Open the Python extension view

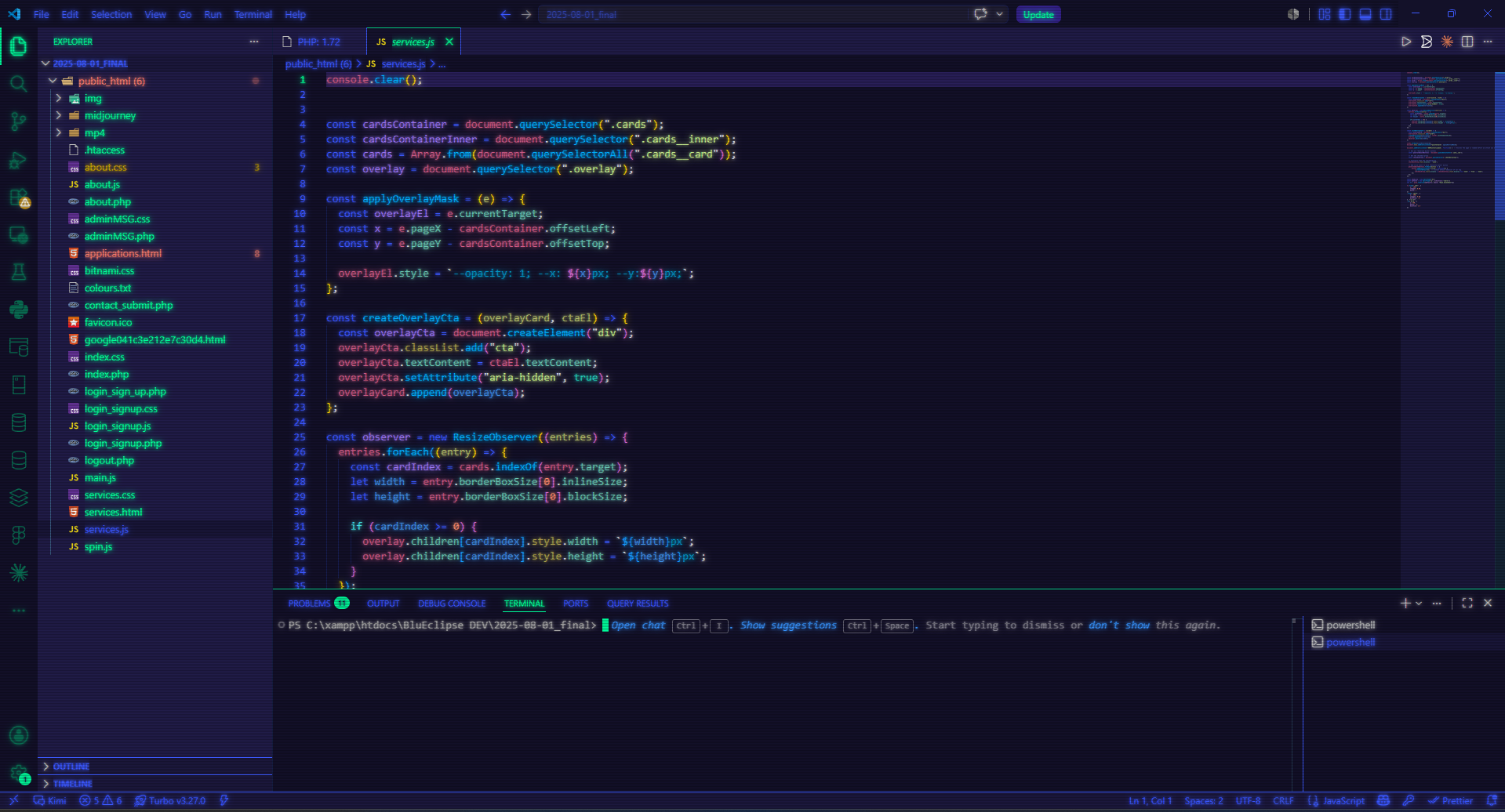point(18,310)
